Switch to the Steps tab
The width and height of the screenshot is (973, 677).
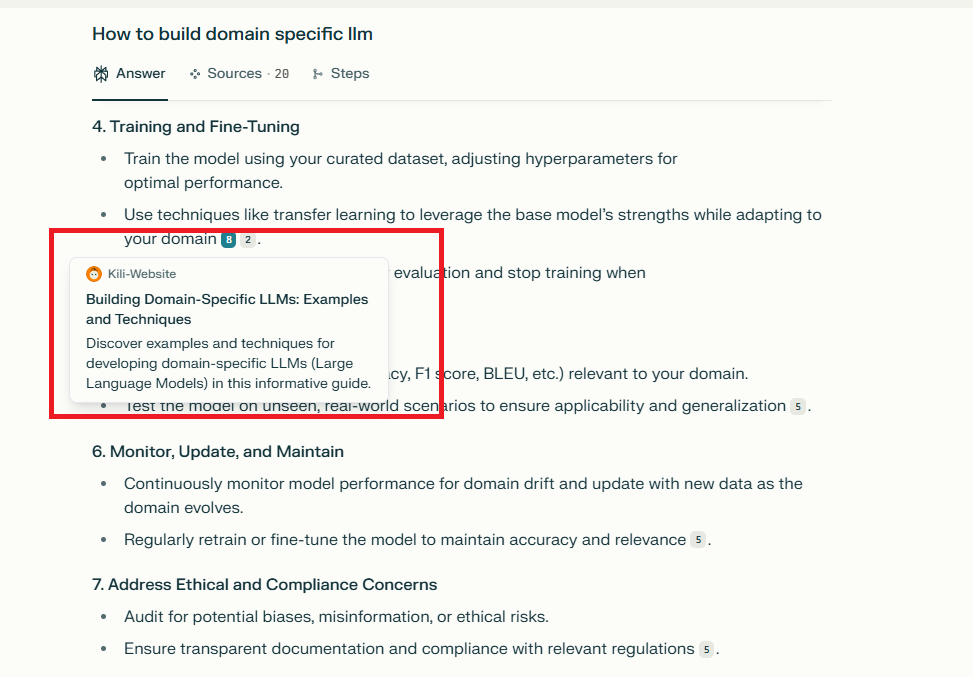click(341, 74)
